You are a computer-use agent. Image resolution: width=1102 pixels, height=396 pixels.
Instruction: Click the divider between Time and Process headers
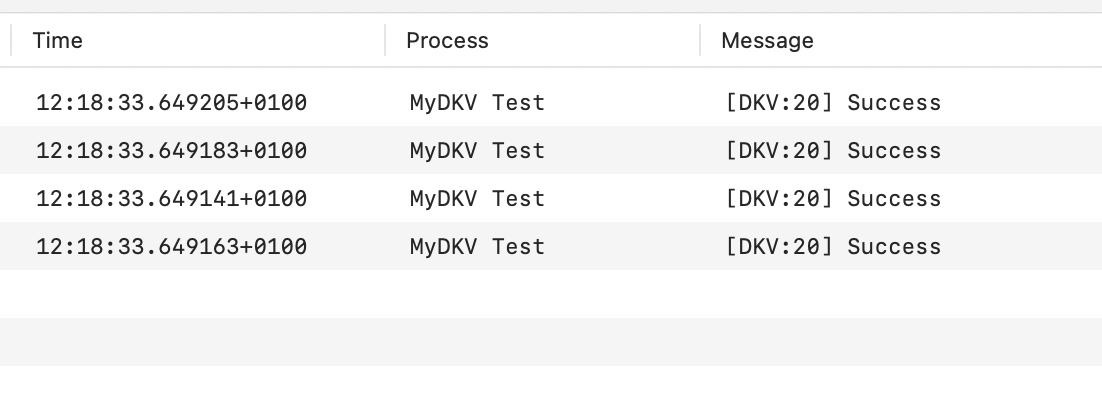tap(385, 40)
